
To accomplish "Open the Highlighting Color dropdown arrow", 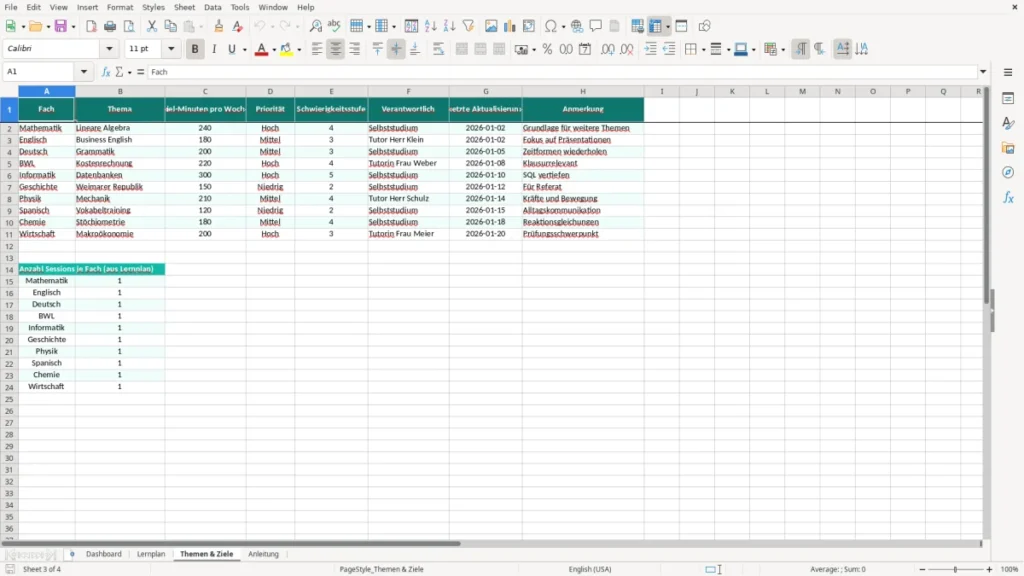I will 299,50.
